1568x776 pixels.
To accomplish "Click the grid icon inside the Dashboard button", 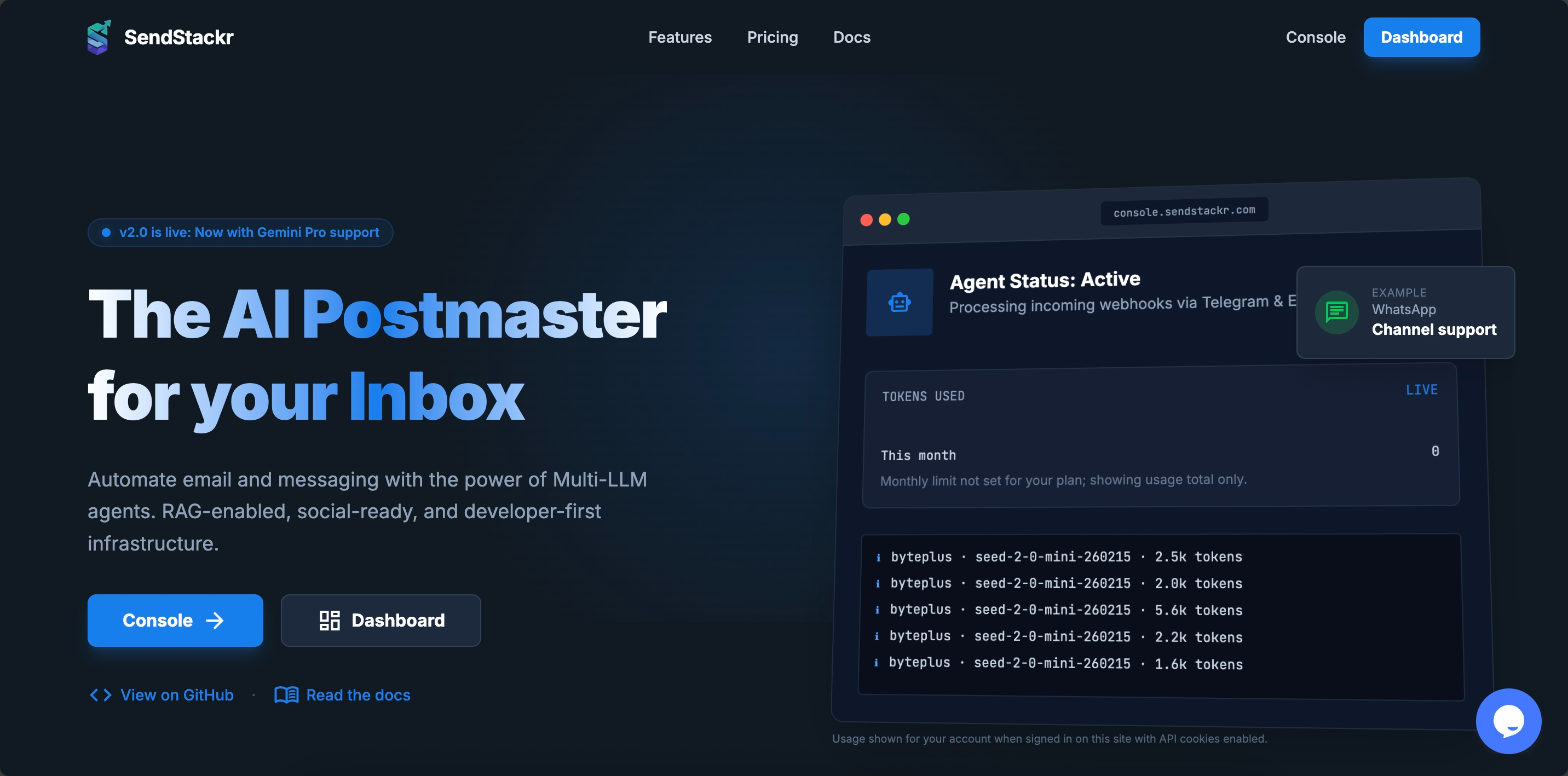I will click(x=329, y=620).
